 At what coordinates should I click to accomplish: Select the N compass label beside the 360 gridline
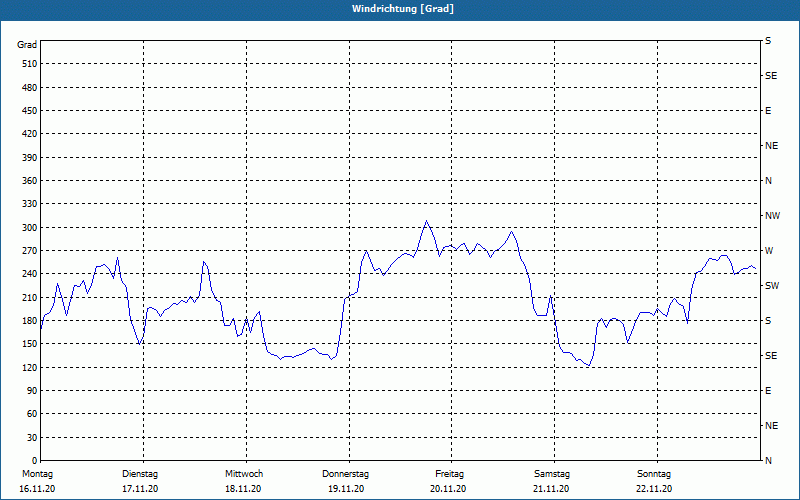tap(768, 181)
